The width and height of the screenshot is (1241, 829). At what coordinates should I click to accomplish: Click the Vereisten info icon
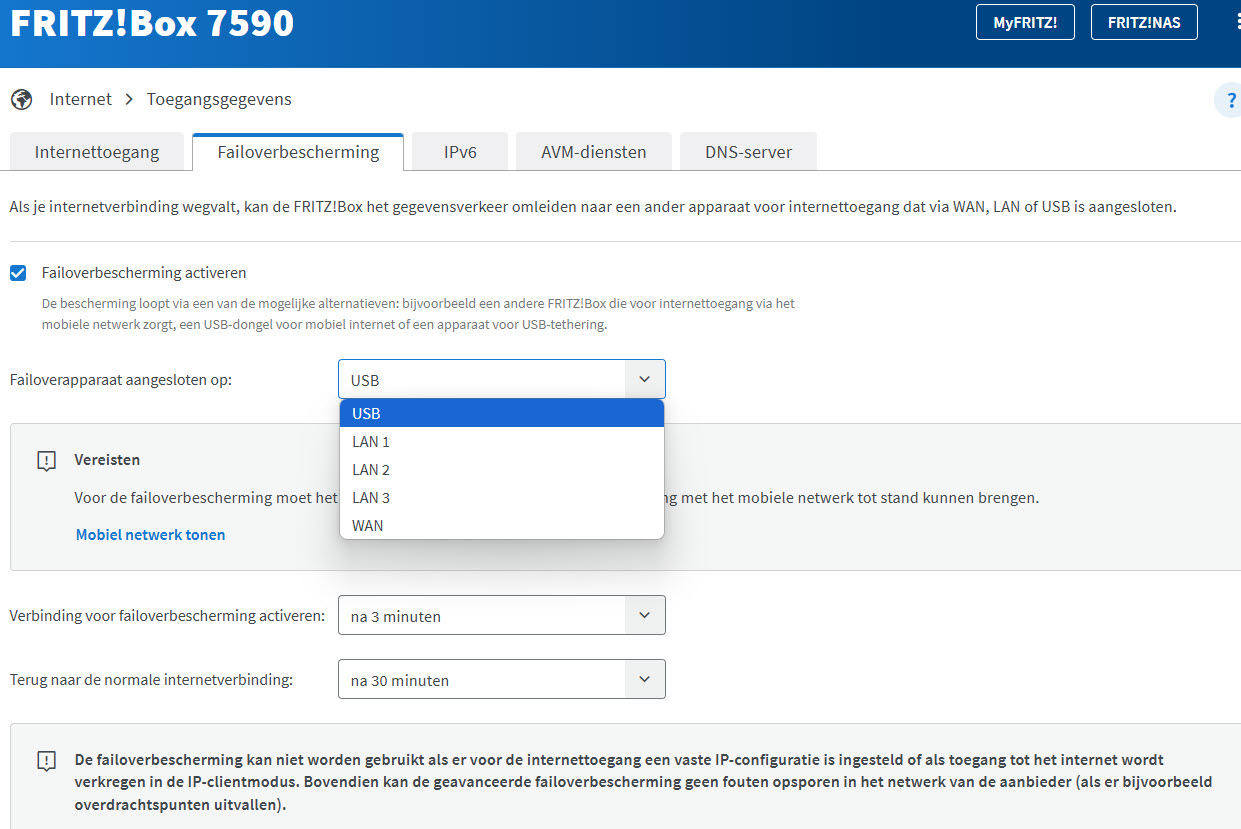[x=46, y=461]
